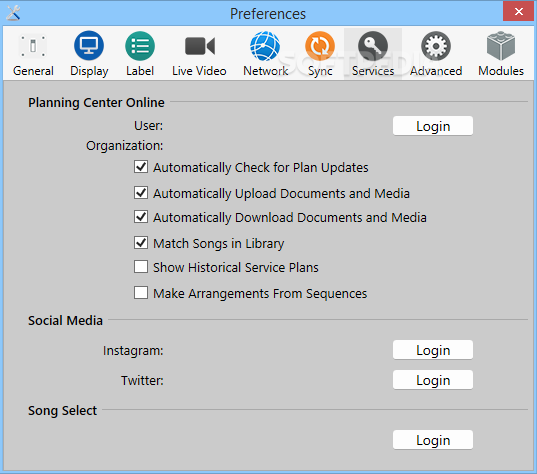This screenshot has height=474, width=537.
Task: Open the General preferences icon
Action: [x=33, y=46]
